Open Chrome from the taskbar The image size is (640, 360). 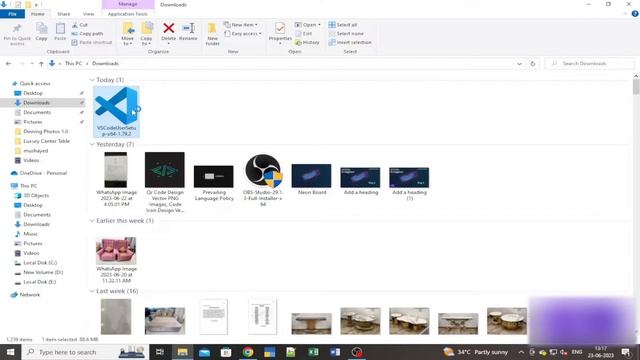(x=248, y=352)
